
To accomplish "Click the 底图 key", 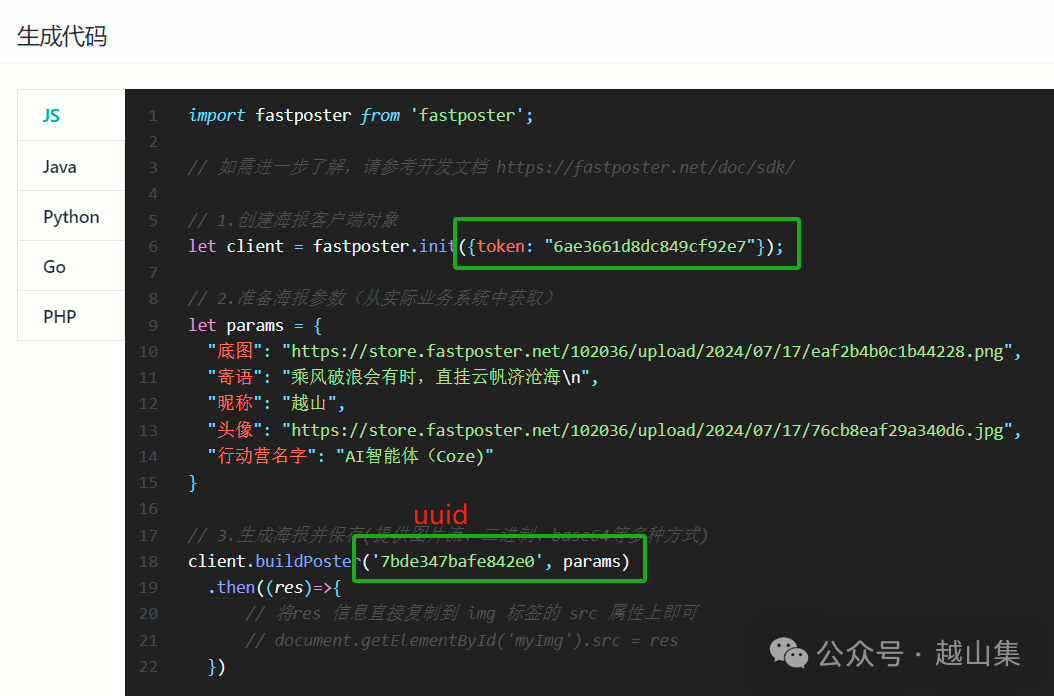I will pos(235,351).
